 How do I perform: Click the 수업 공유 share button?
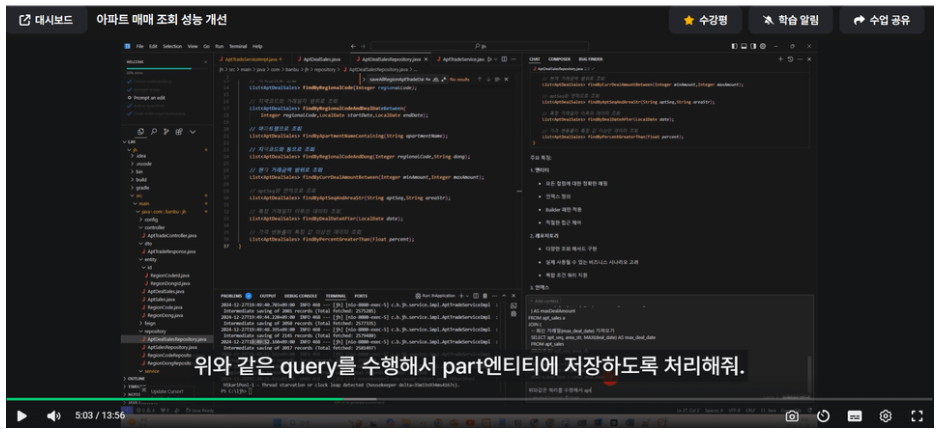[x=881, y=20]
